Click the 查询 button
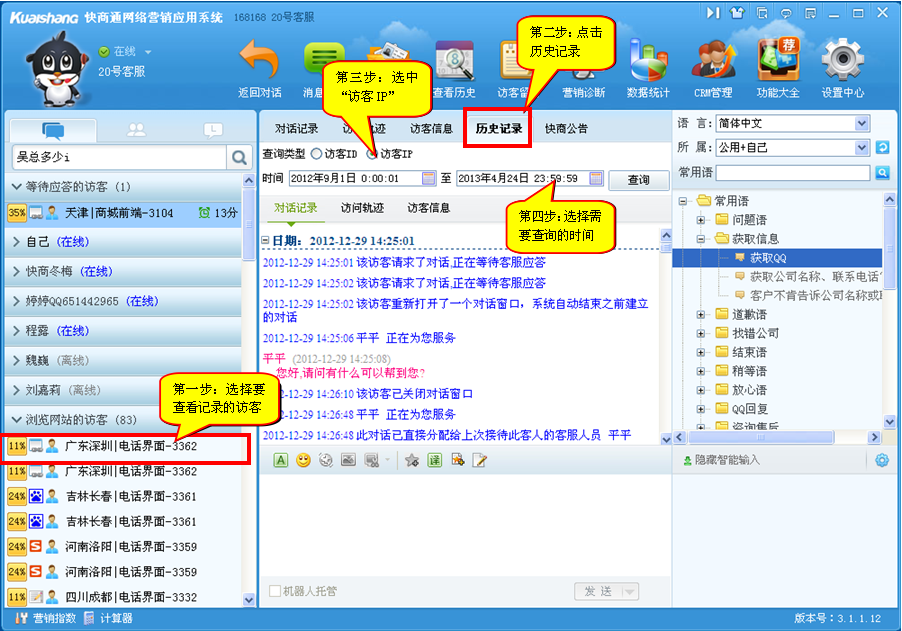902x631 pixels. click(x=638, y=180)
